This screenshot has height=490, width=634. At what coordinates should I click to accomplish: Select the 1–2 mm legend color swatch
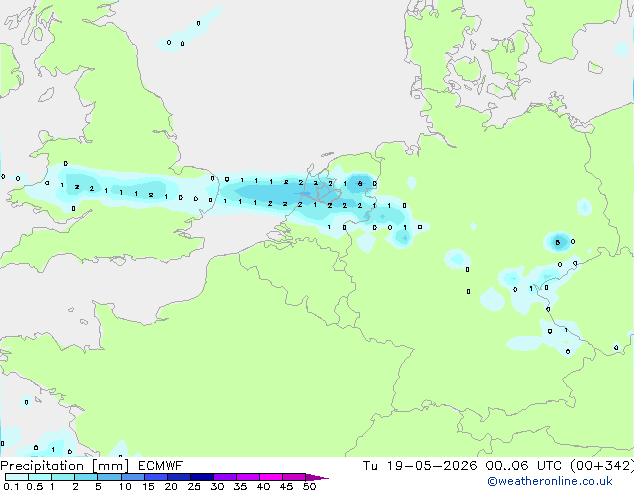63,477
